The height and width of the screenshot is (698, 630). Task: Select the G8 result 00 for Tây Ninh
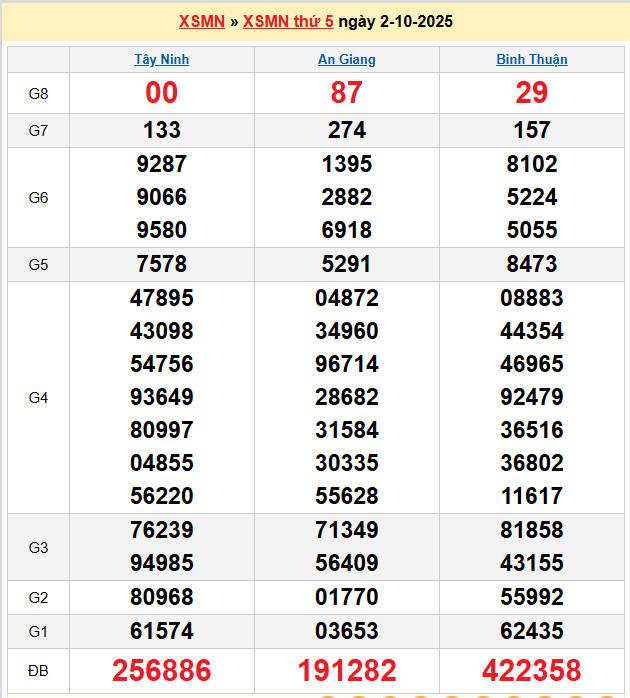[162, 93]
